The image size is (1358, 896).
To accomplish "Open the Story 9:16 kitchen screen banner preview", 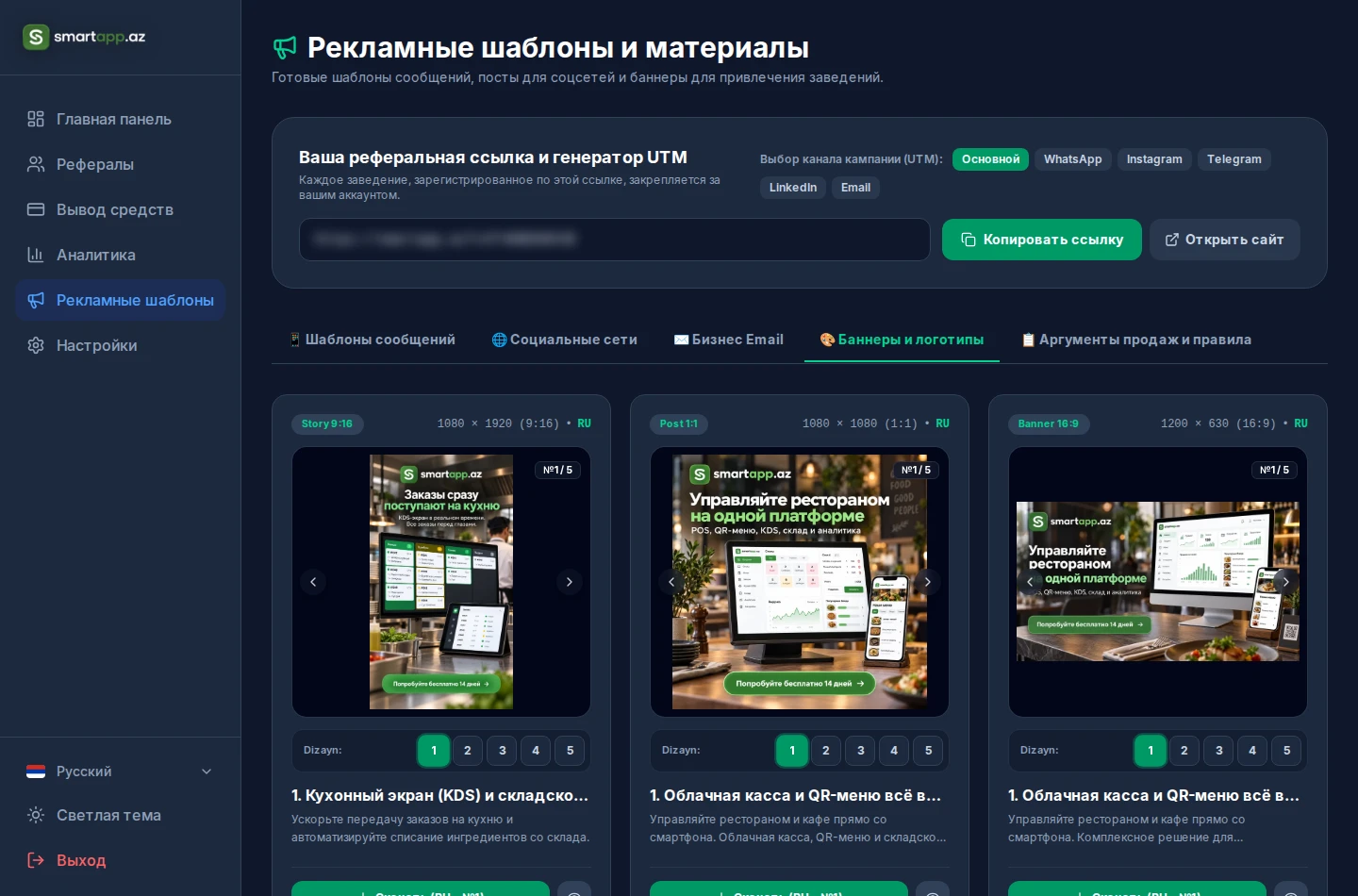I will [441, 582].
